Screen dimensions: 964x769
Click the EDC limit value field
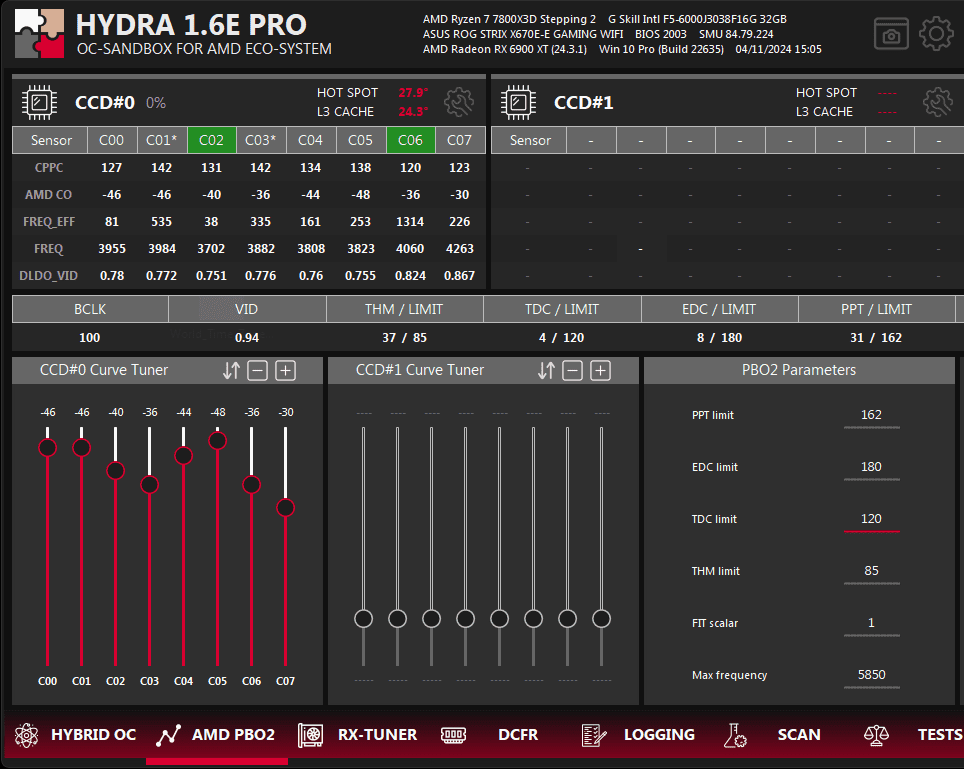pyautogui.click(x=872, y=468)
